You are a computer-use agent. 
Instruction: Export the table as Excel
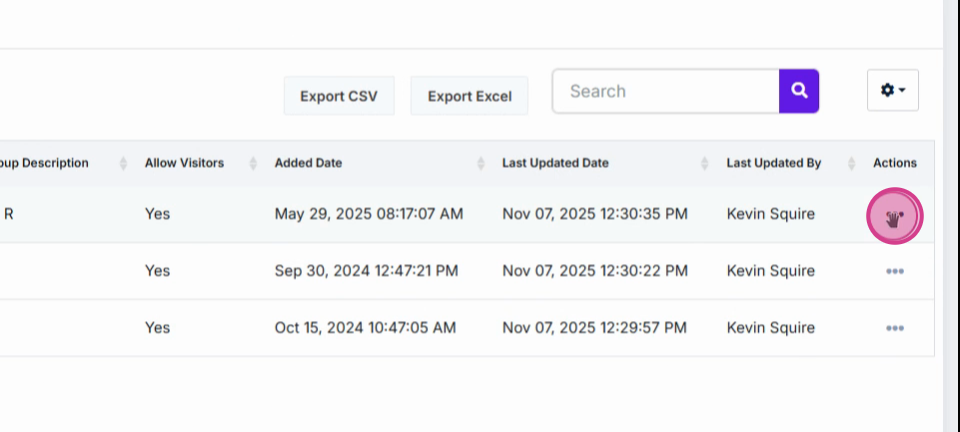tap(470, 96)
